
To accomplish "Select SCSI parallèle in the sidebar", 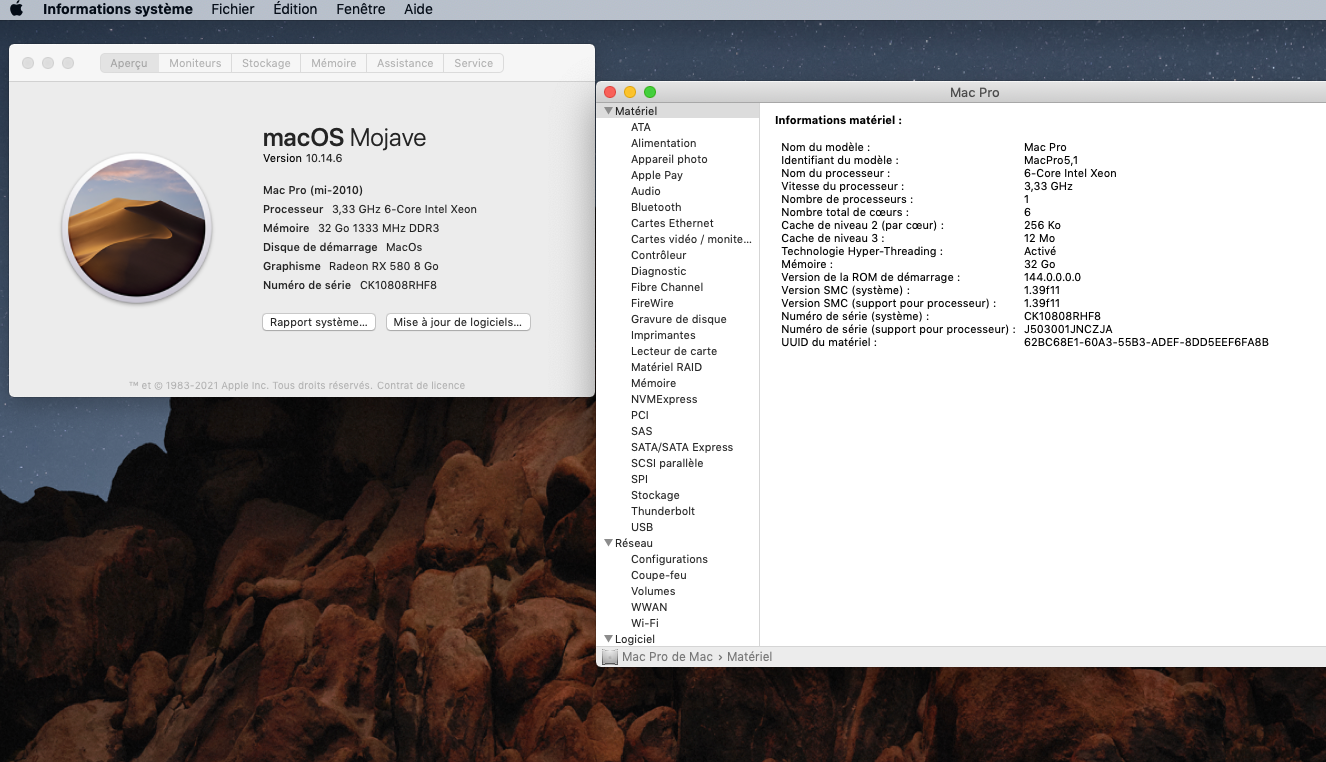I will pyautogui.click(x=667, y=463).
